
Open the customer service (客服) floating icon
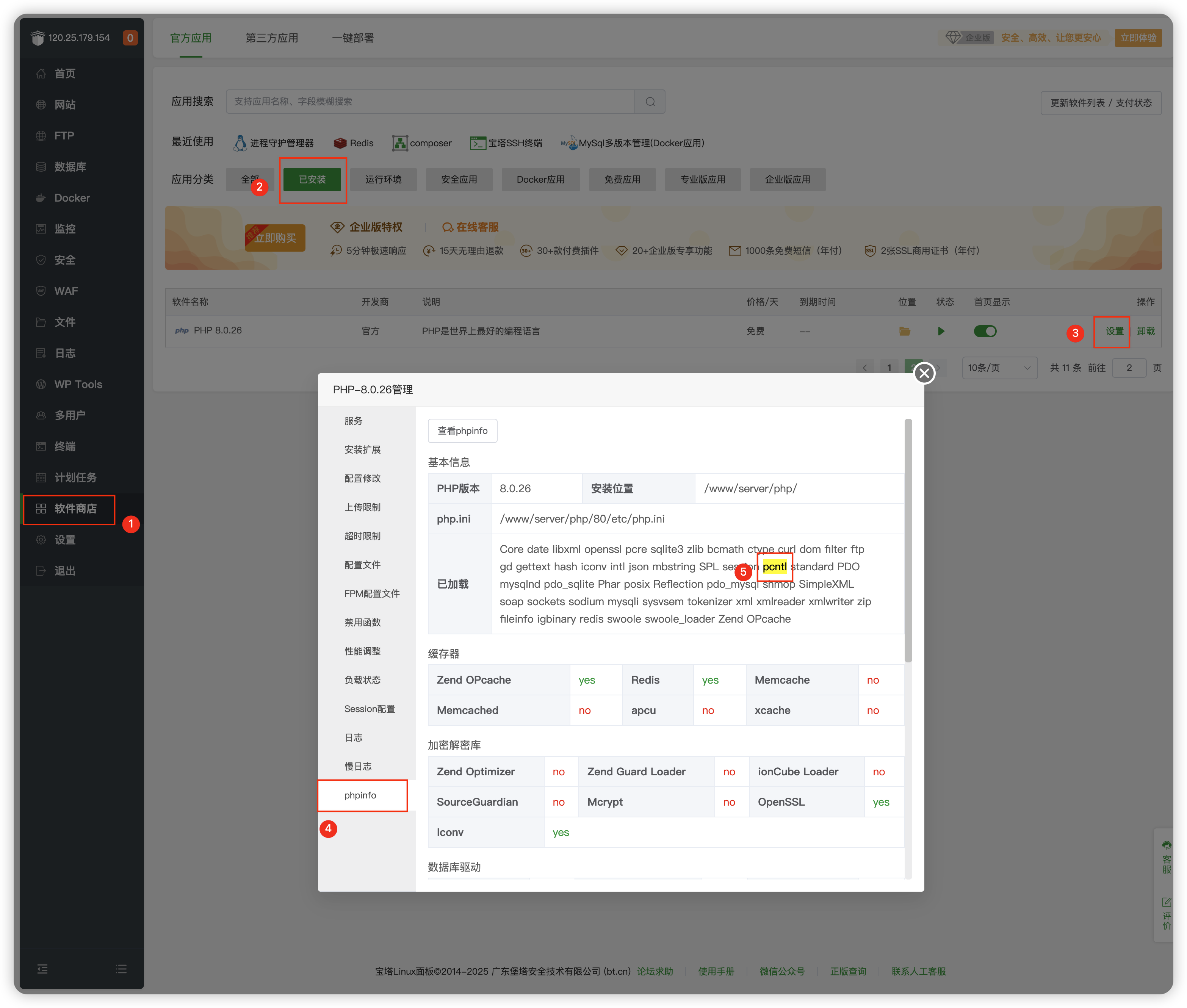[x=1167, y=856]
